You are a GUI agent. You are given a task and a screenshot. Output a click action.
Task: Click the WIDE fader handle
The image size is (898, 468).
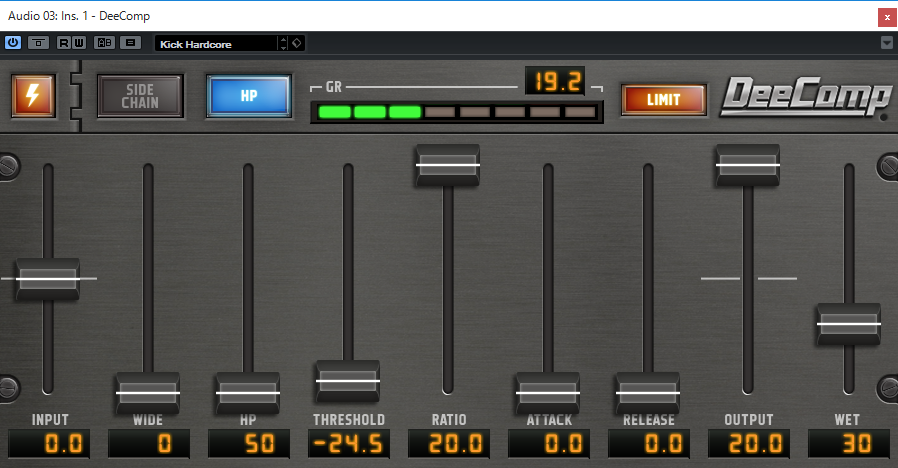click(148, 393)
